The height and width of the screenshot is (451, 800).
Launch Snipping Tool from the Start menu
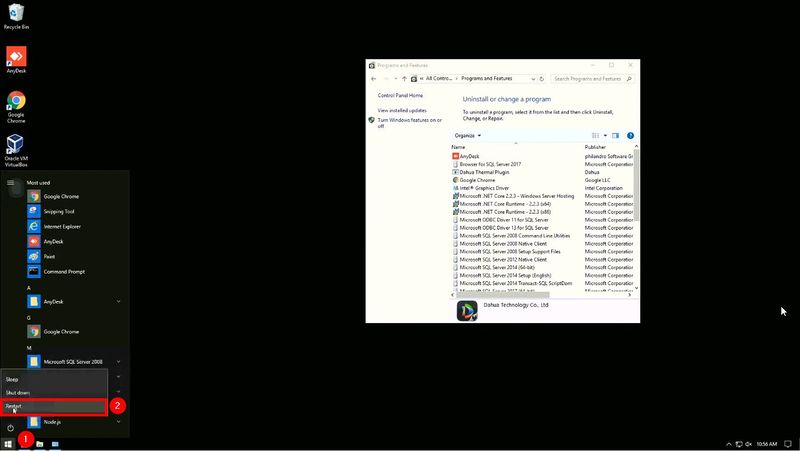pyautogui.click(x=61, y=211)
